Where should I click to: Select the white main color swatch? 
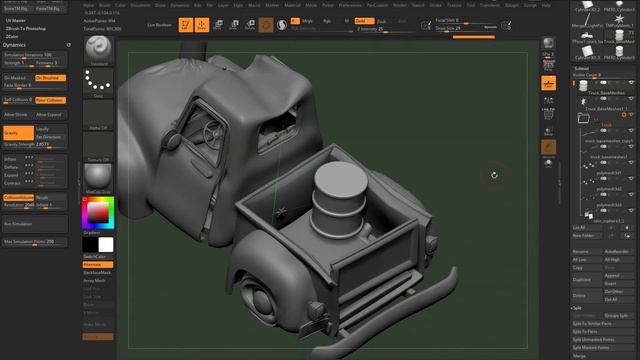(106, 244)
